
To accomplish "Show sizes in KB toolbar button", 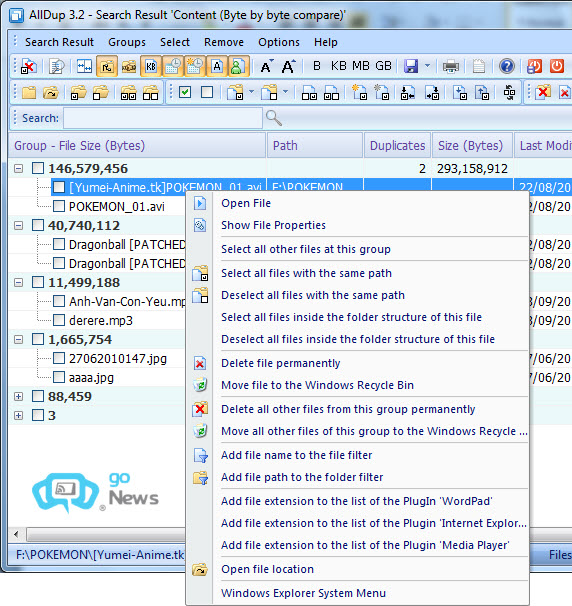I will 339,66.
